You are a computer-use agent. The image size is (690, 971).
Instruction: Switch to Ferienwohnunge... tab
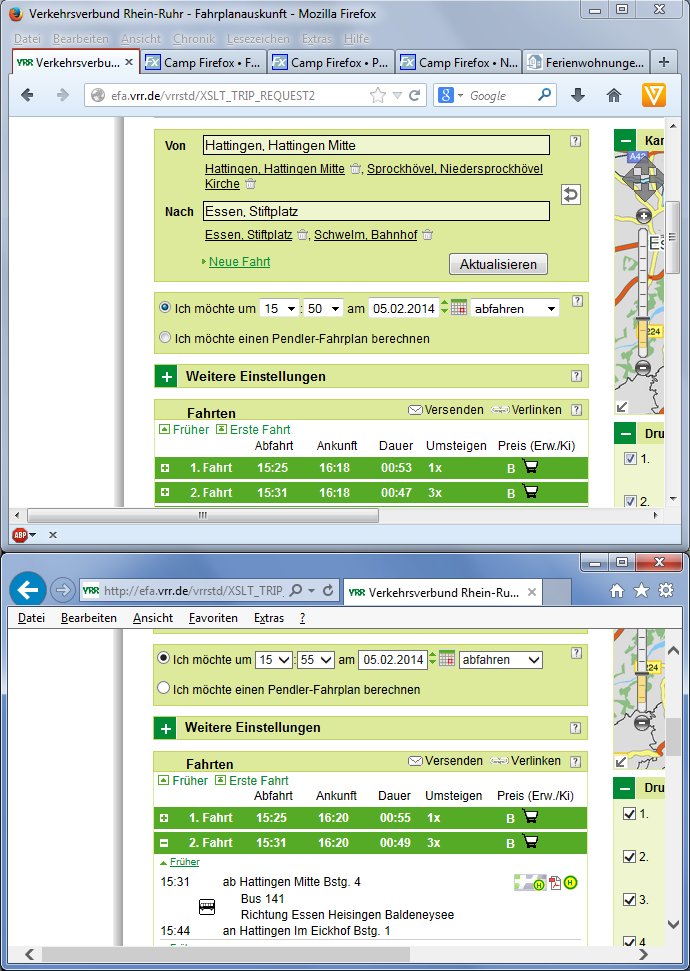(x=585, y=63)
